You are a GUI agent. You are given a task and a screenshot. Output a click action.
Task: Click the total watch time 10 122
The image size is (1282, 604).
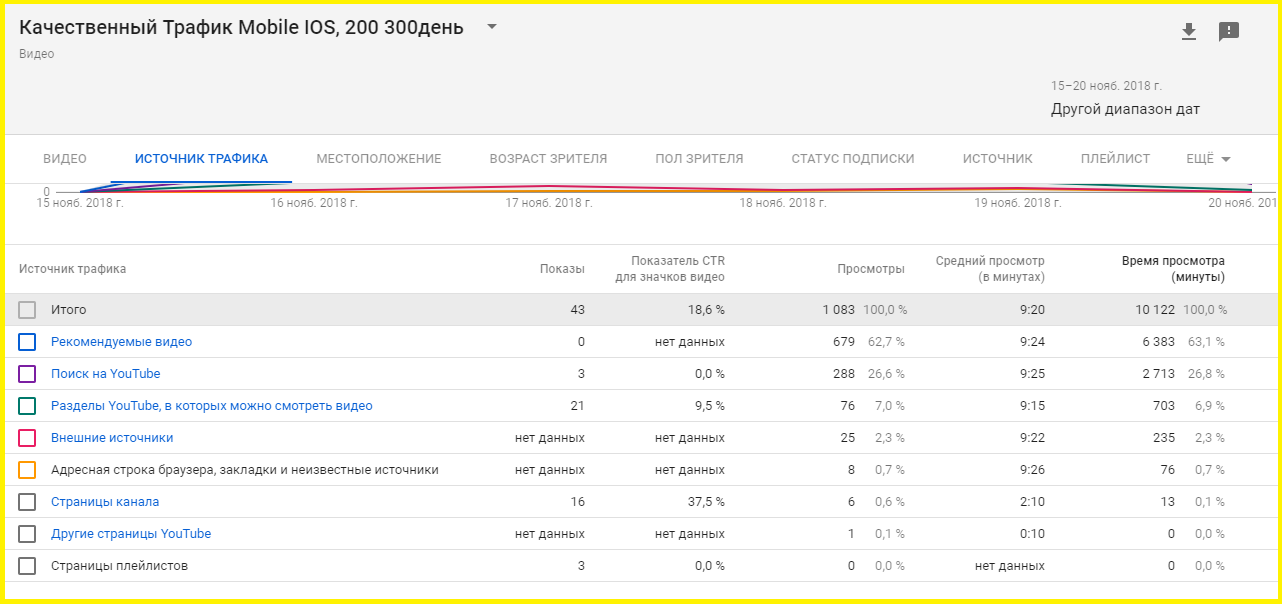coord(1155,310)
